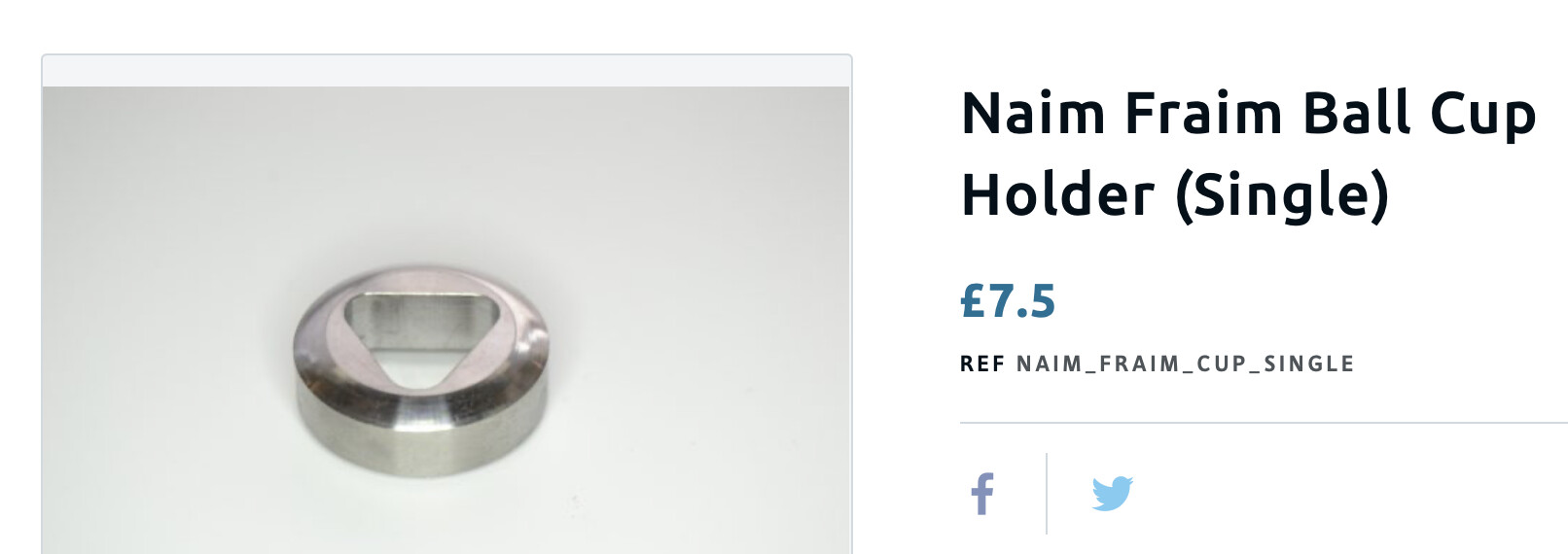Click "(Single)" in the product title
The image size is (1568, 554).
tap(1282, 196)
